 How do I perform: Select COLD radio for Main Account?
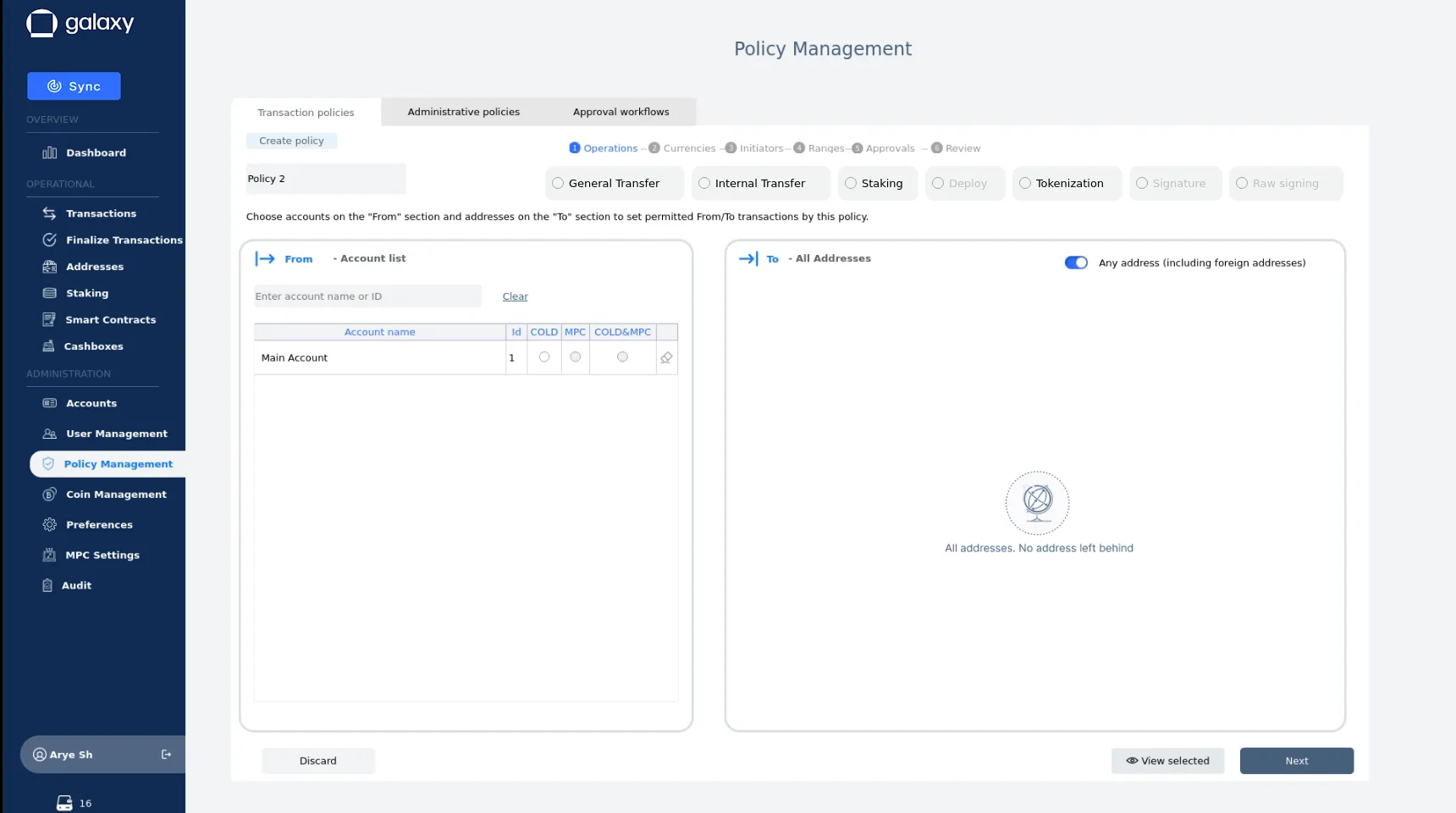(x=544, y=357)
